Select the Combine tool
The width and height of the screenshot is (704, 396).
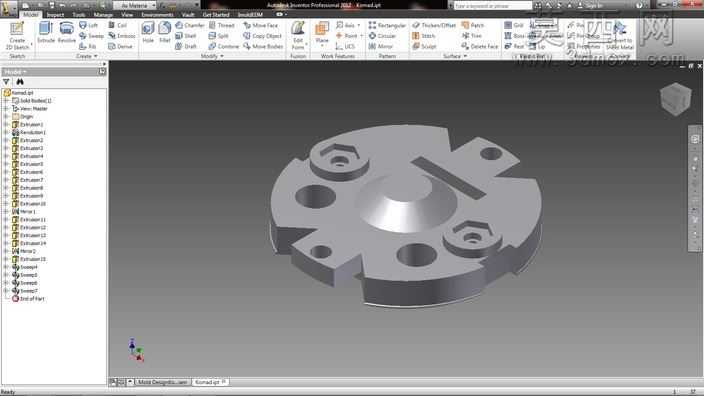tap(224, 46)
